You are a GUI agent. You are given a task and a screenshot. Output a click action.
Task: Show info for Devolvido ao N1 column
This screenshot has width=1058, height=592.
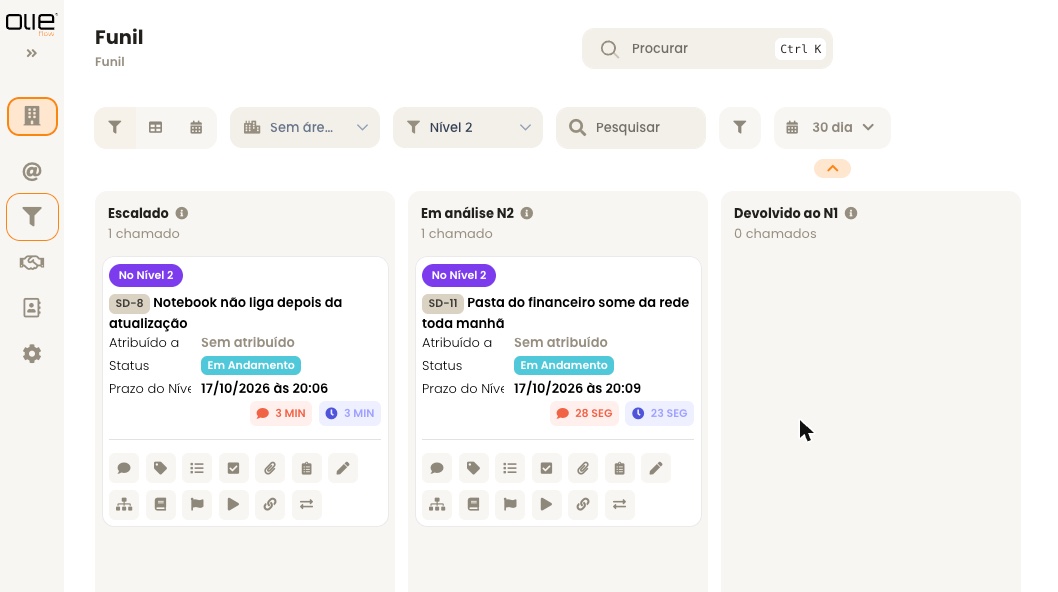[851, 213]
